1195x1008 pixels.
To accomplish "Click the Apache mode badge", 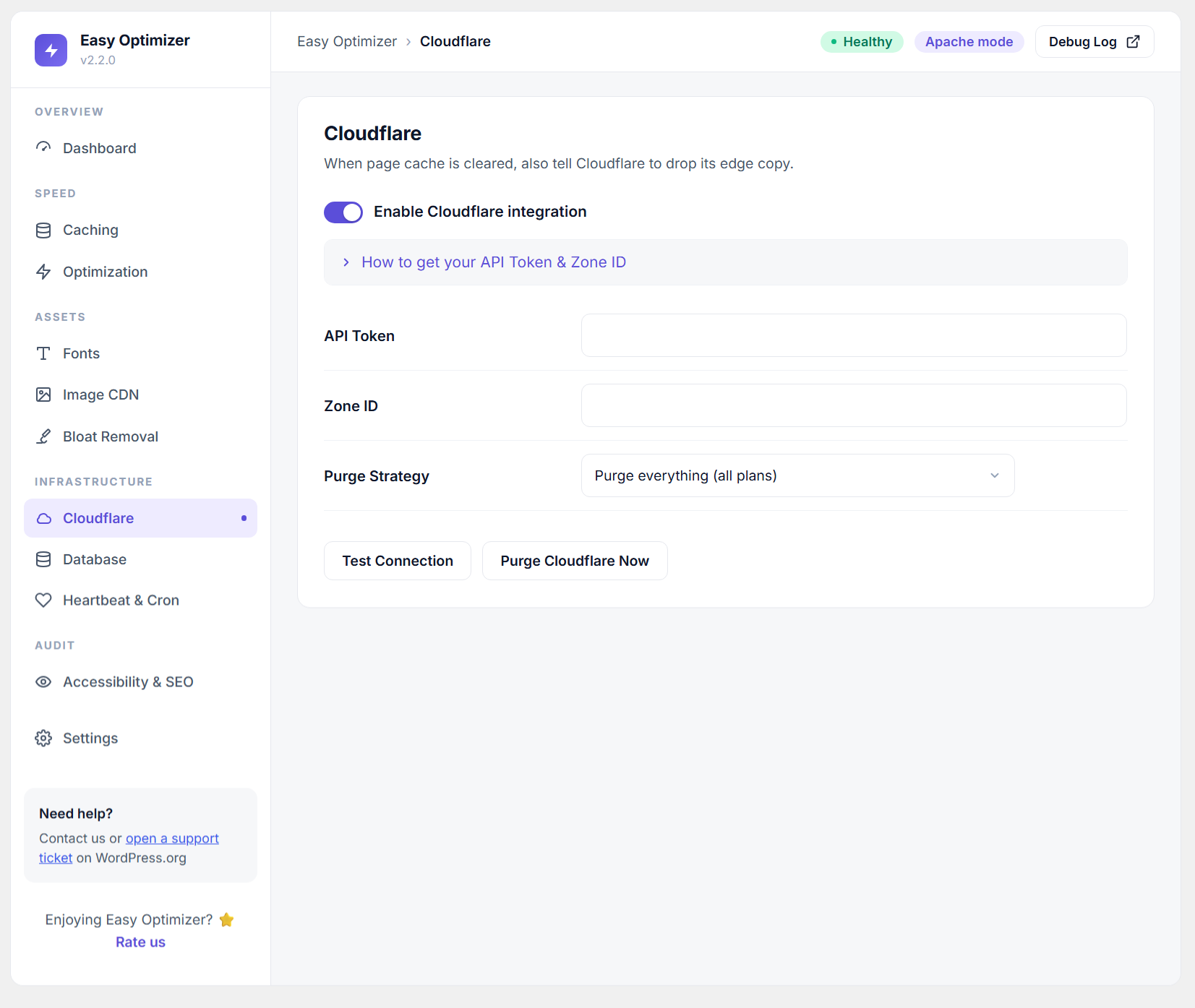I will 969,42.
